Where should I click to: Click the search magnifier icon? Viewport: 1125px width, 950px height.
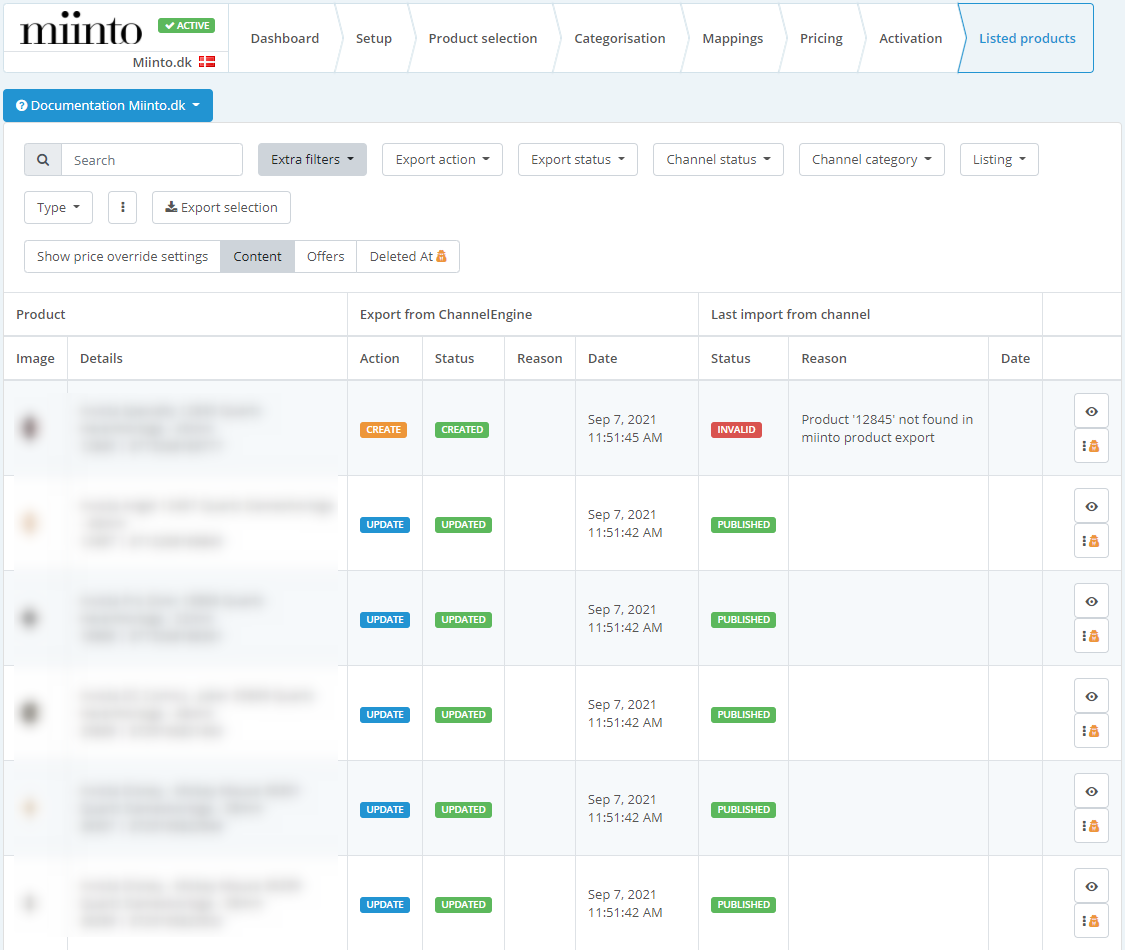pos(43,160)
